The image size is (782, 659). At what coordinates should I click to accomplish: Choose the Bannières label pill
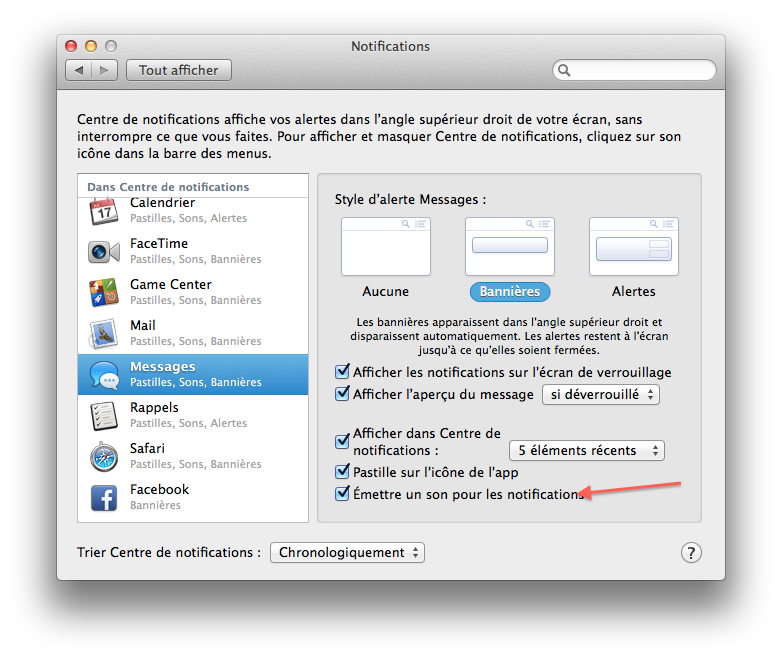point(510,292)
